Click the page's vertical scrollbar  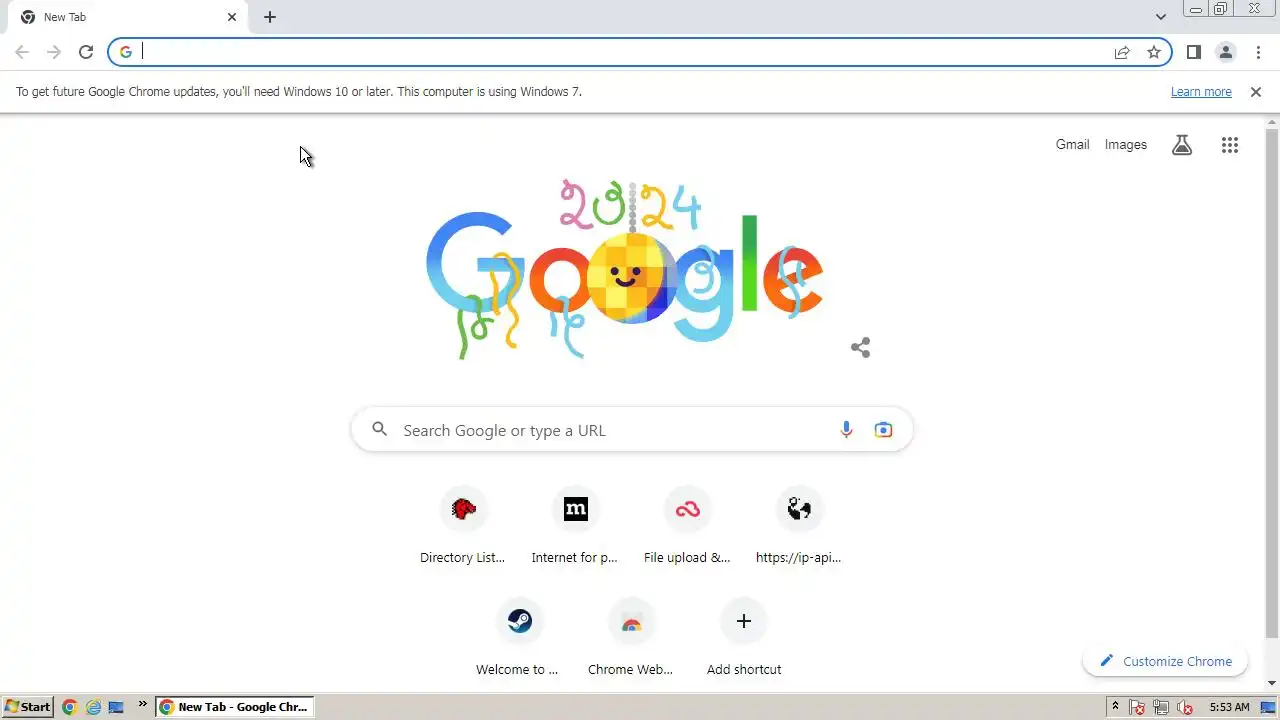pyautogui.click(x=1272, y=383)
